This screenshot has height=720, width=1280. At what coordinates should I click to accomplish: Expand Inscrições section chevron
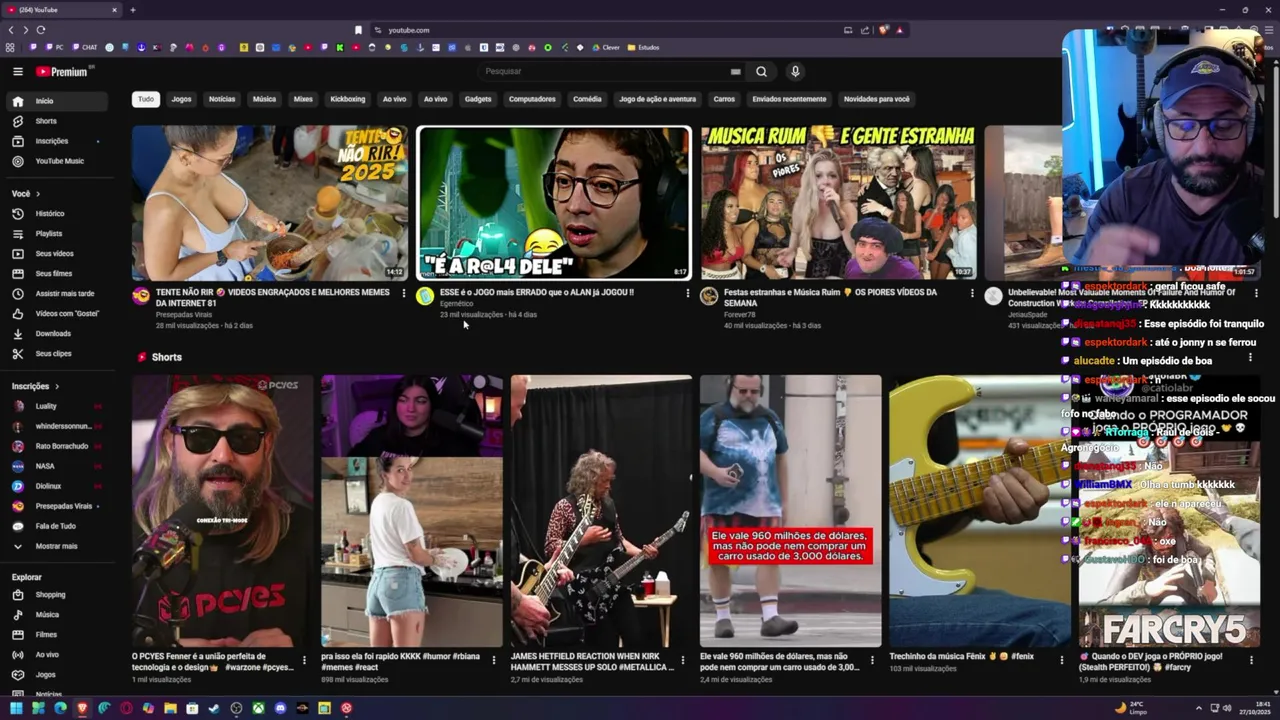(x=57, y=386)
